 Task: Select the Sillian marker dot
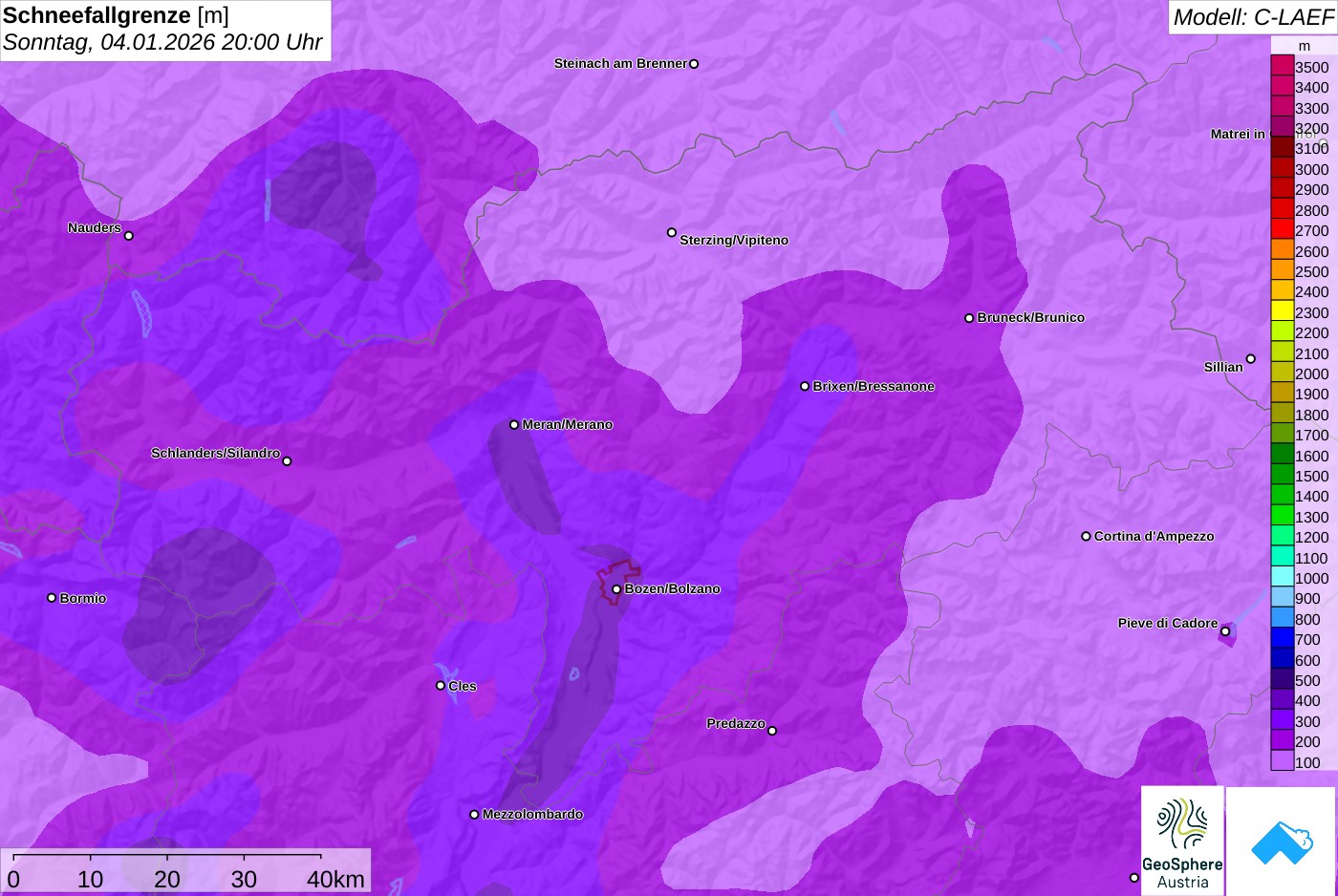[x=1251, y=359]
